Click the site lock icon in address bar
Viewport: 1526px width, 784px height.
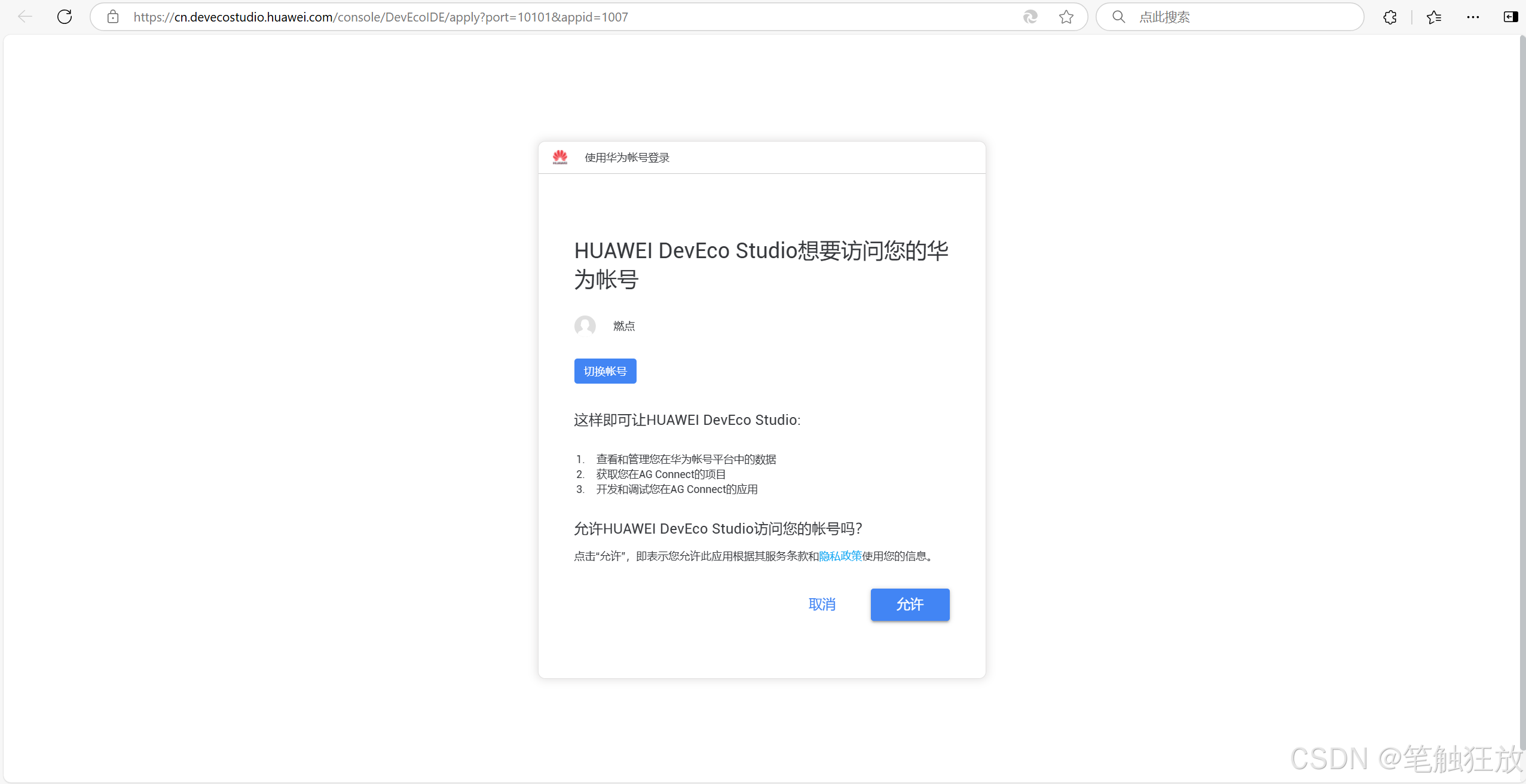click(113, 17)
